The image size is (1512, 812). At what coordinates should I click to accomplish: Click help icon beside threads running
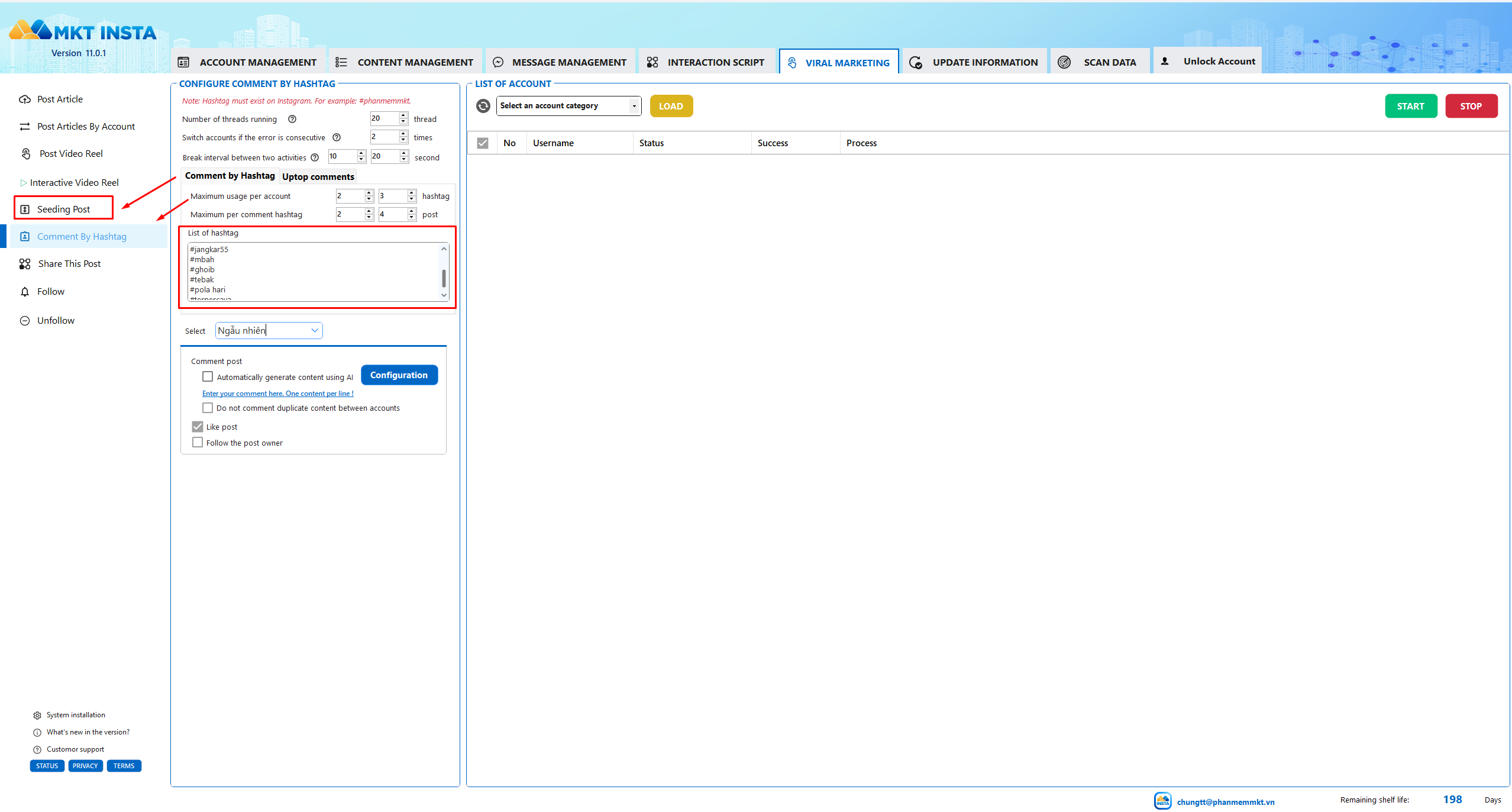click(292, 119)
